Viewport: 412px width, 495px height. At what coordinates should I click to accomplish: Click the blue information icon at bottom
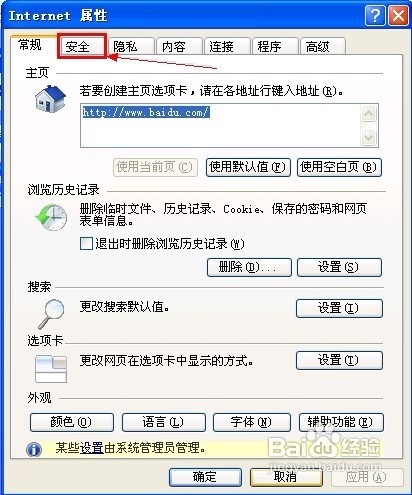tap(34, 449)
